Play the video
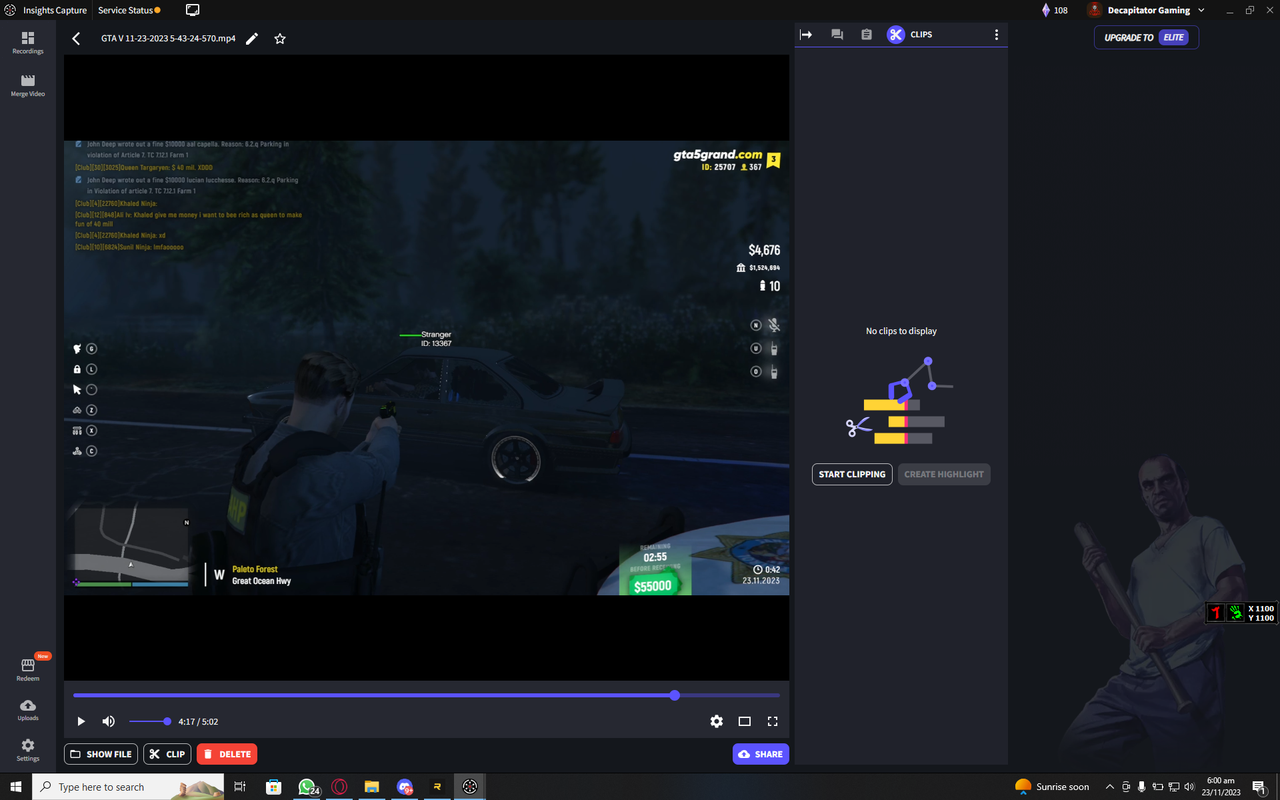The image size is (1280, 800). coord(81,721)
